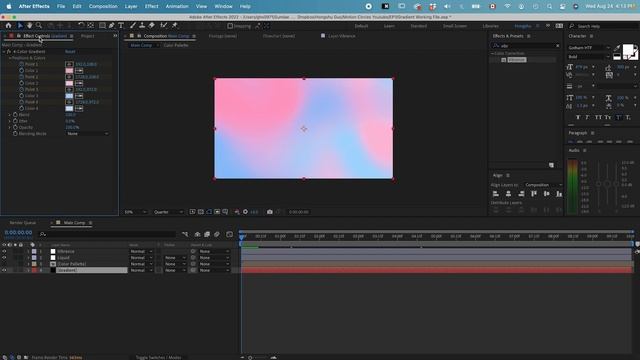Click the timeline graph editor icon
This screenshot has height=360, width=640.
pos(229,234)
